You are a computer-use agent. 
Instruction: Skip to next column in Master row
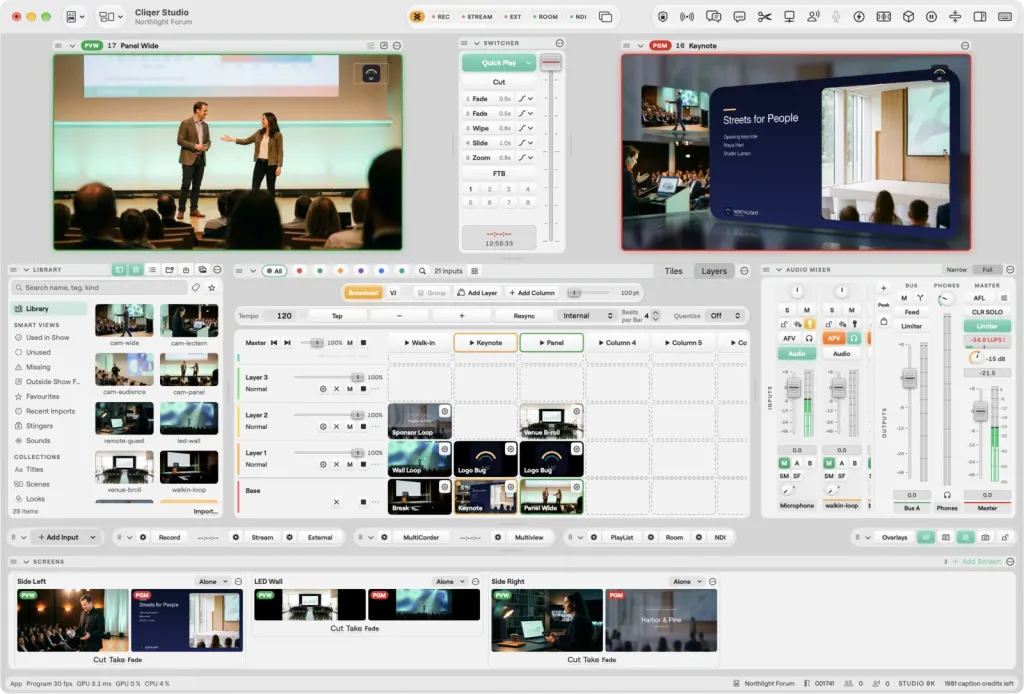click(x=287, y=343)
